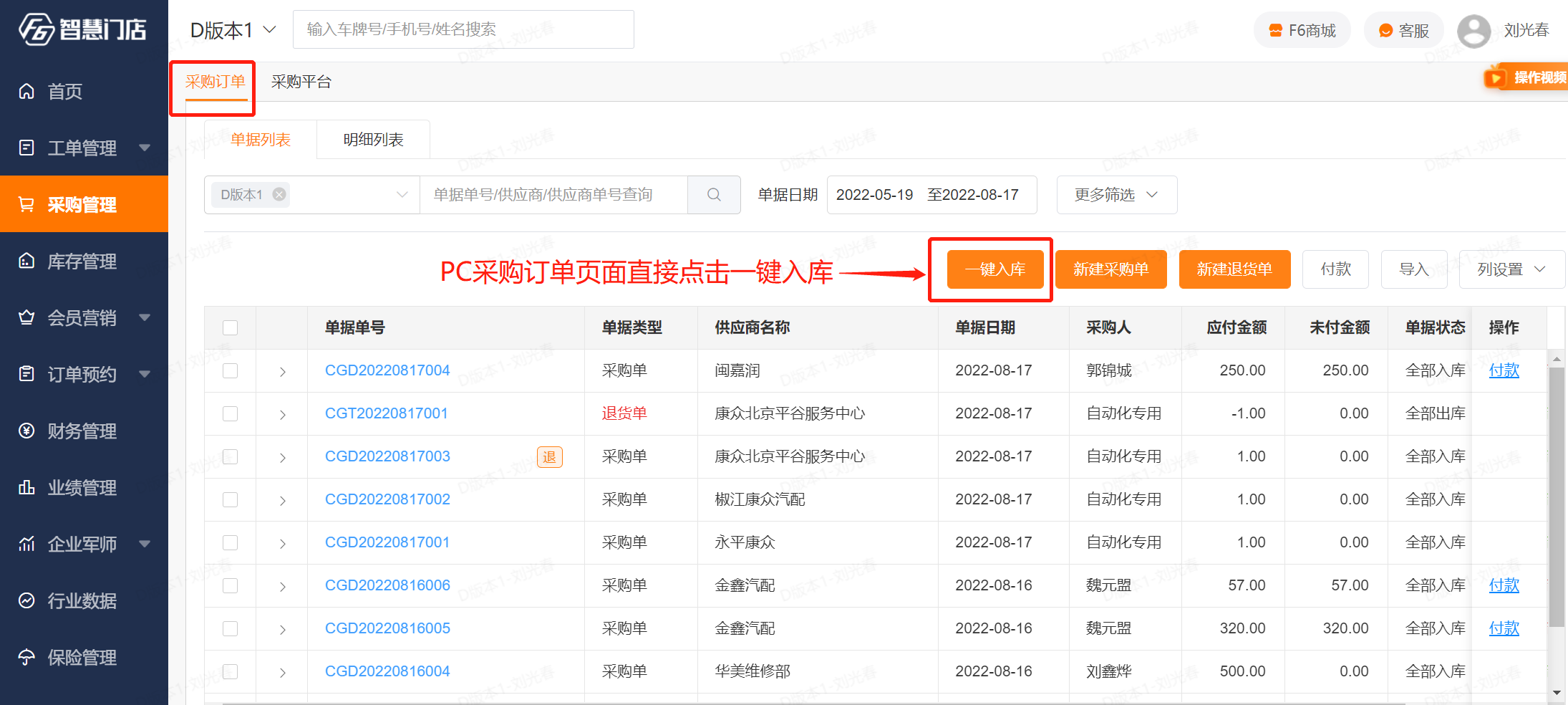Check the row CGT20220817001 checkbox

coord(230,413)
